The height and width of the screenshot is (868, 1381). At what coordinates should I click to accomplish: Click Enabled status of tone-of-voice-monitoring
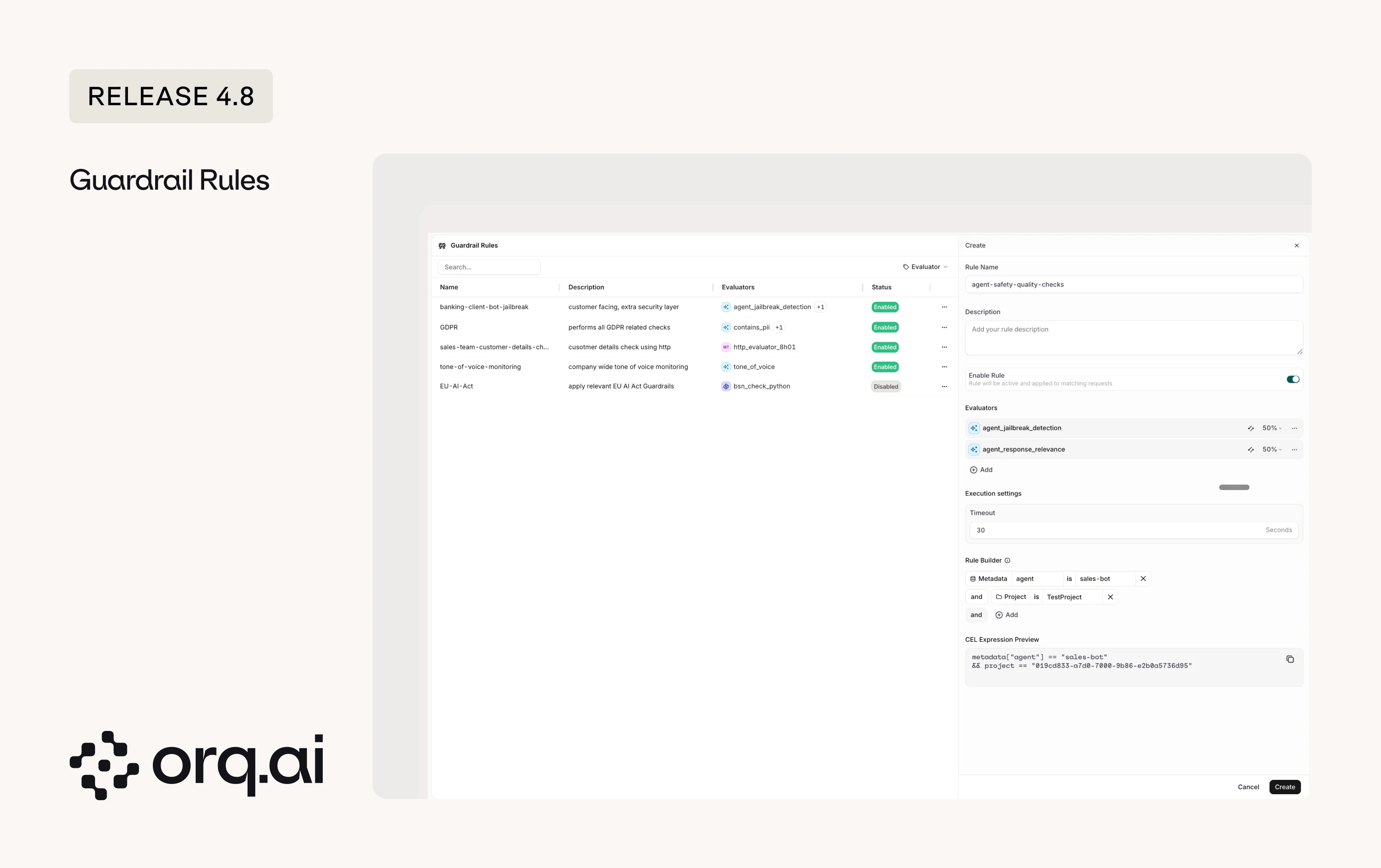coord(885,367)
